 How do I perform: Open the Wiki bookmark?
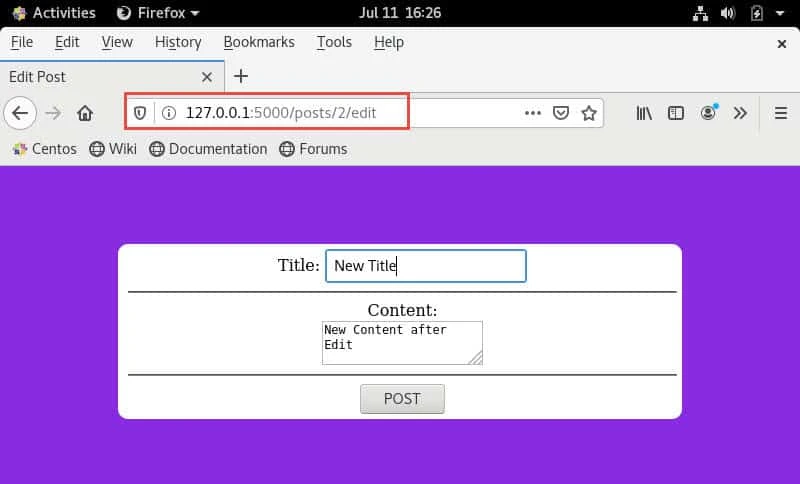(113, 149)
